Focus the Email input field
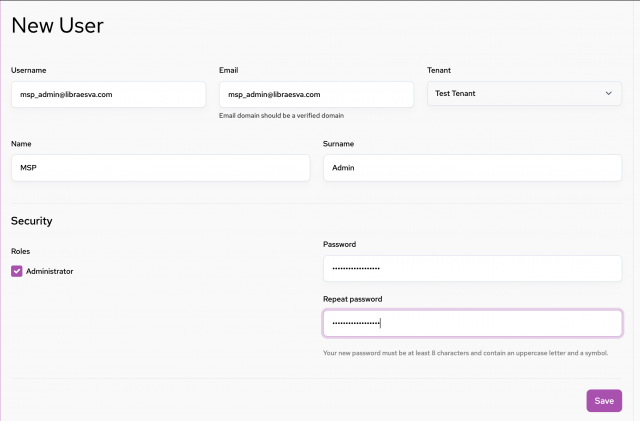Screen dimensions: 640x421 [316, 94]
